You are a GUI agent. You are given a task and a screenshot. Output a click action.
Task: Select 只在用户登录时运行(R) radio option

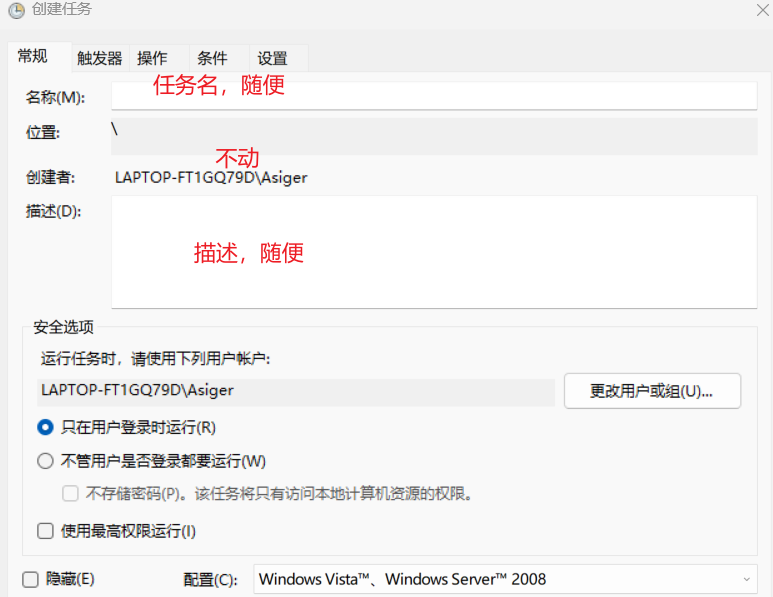[45, 427]
